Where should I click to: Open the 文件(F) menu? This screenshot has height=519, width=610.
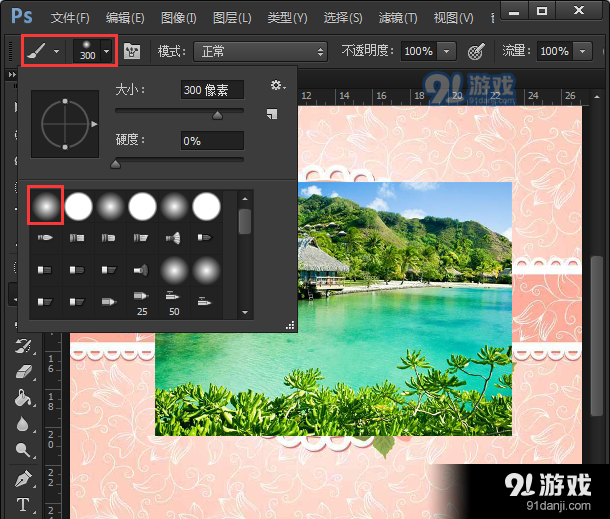pyautogui.click(x=70, y=18)
